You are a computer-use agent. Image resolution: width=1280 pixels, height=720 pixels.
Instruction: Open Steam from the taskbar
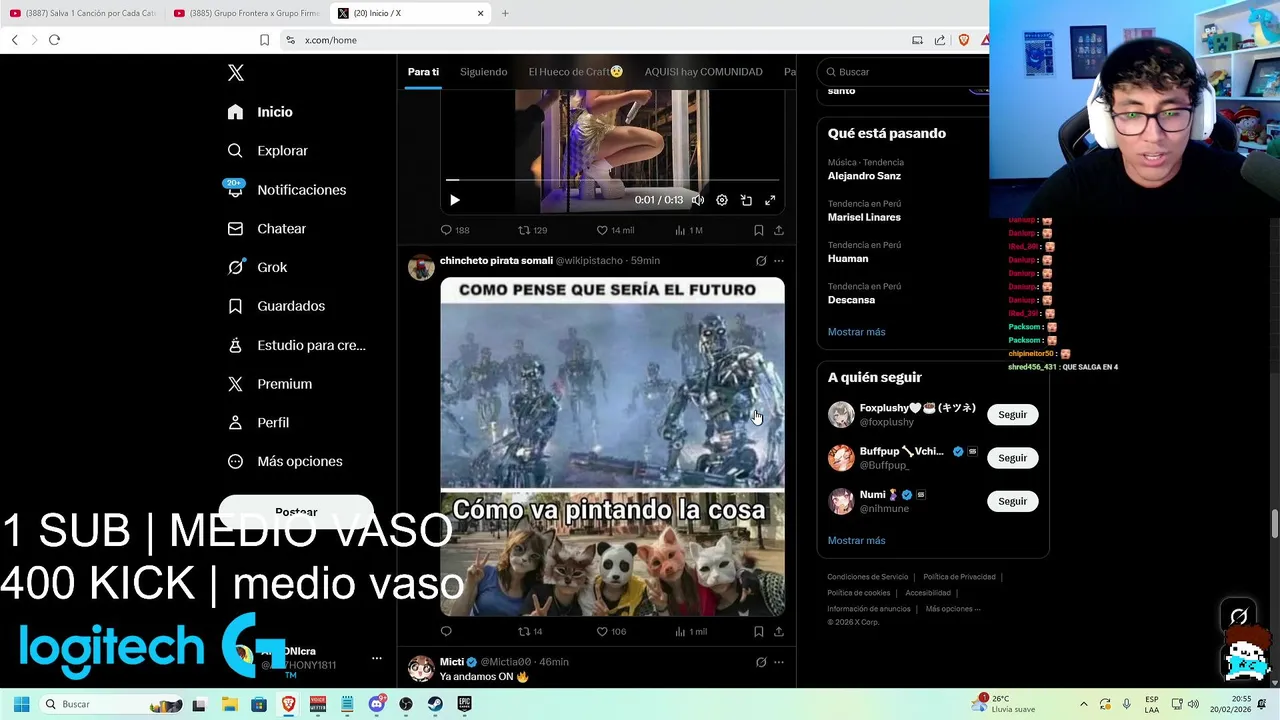435,704
